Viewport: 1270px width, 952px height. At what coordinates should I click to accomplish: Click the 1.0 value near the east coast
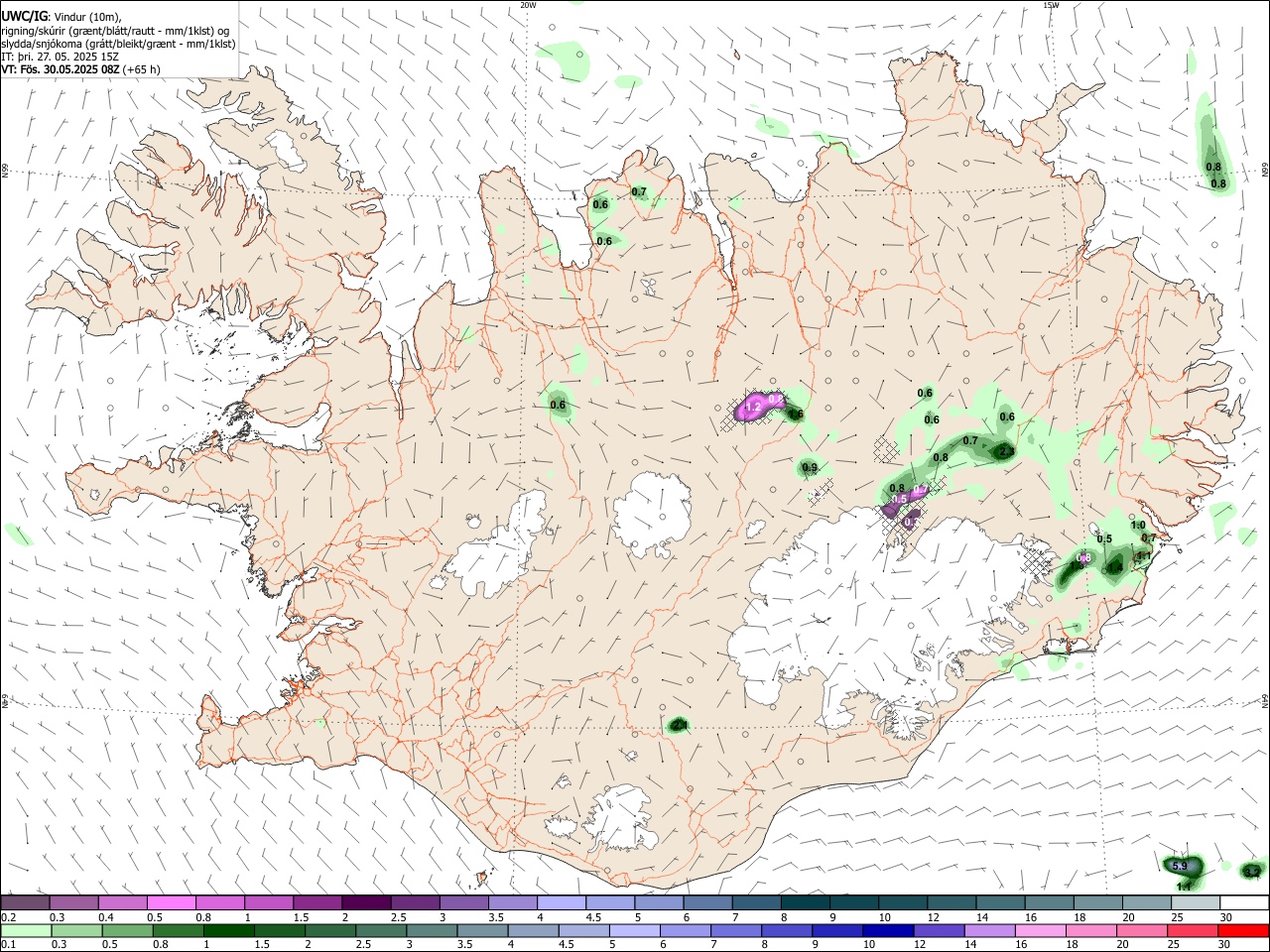tap(1138, 526)
